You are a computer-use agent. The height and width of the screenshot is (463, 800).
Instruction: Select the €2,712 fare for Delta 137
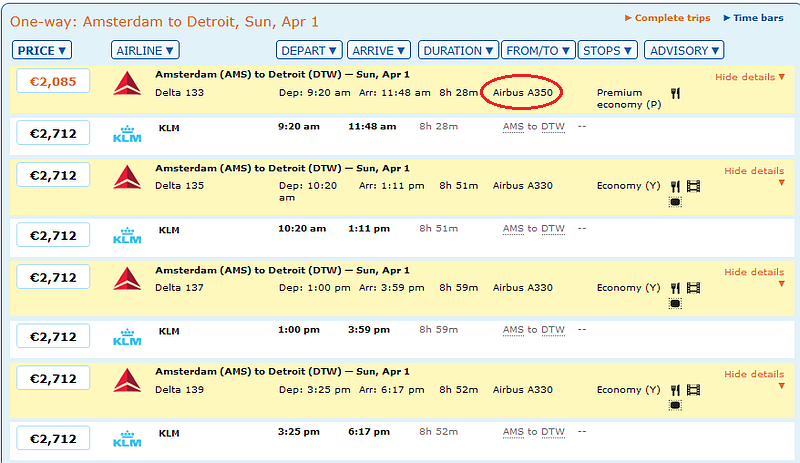point(53,277)
